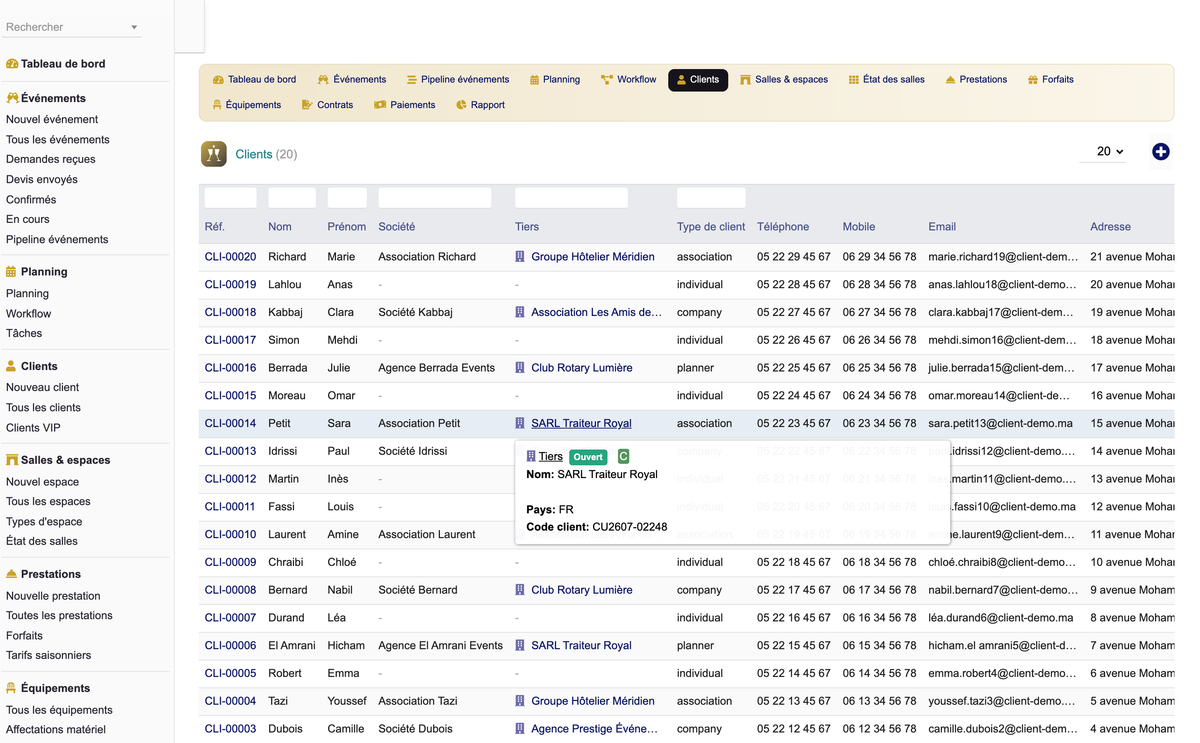The height and width of the screenshot is (743, 1200).
Task: Click the mobile number 06 28 34 56 78
Action: tap(879, 285)
